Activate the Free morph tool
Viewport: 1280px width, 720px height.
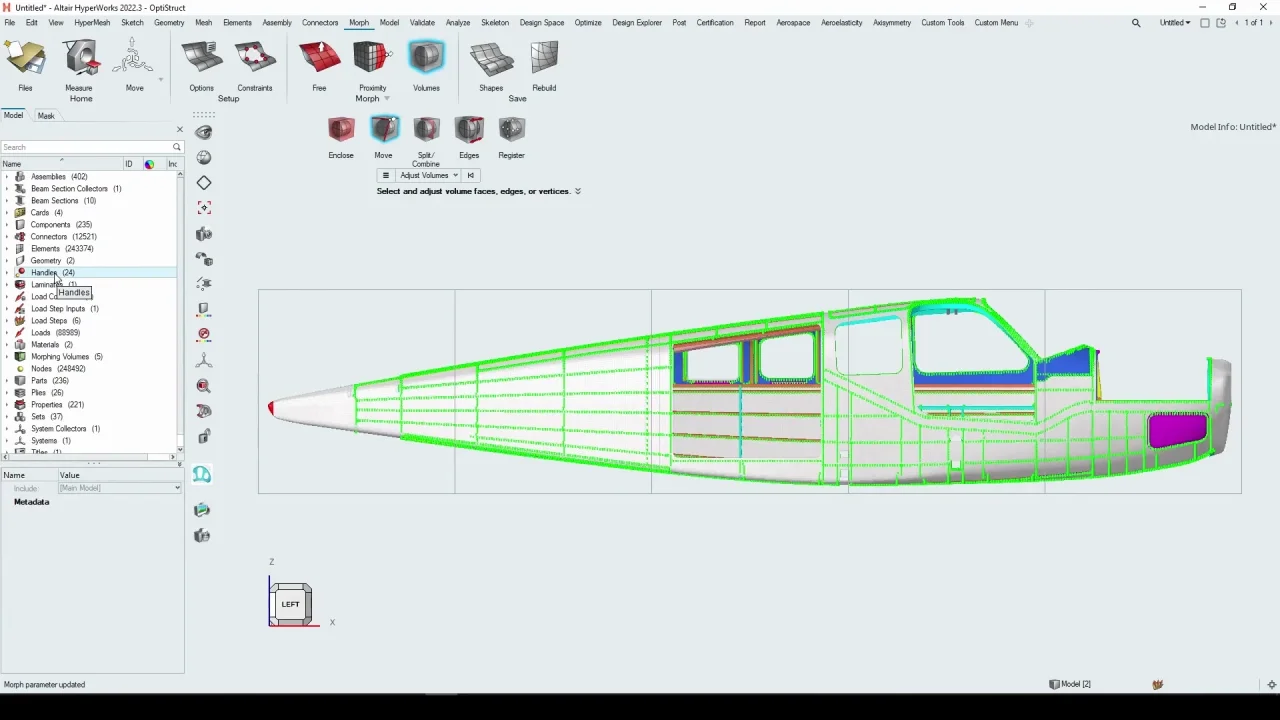click(x=319, y=66)
